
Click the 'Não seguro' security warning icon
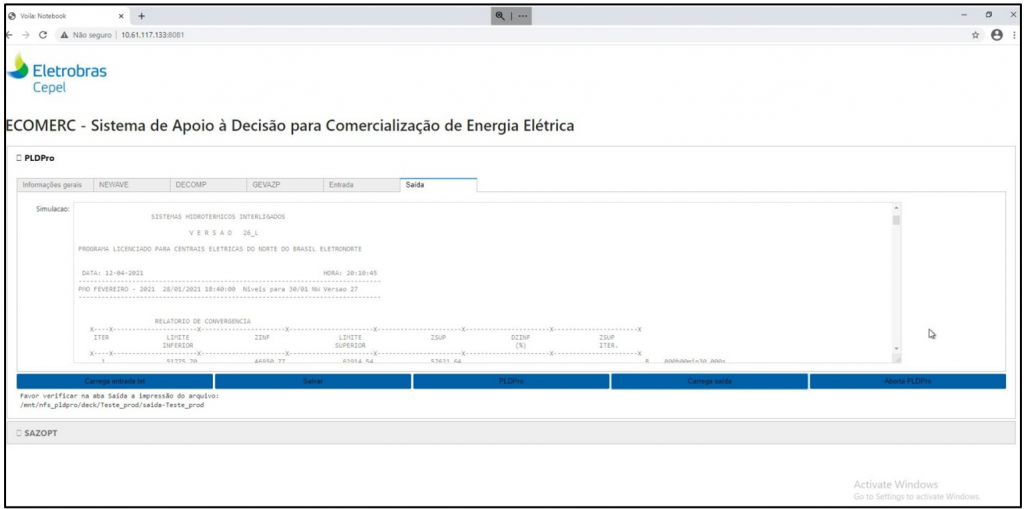click(x=64, y=35)
